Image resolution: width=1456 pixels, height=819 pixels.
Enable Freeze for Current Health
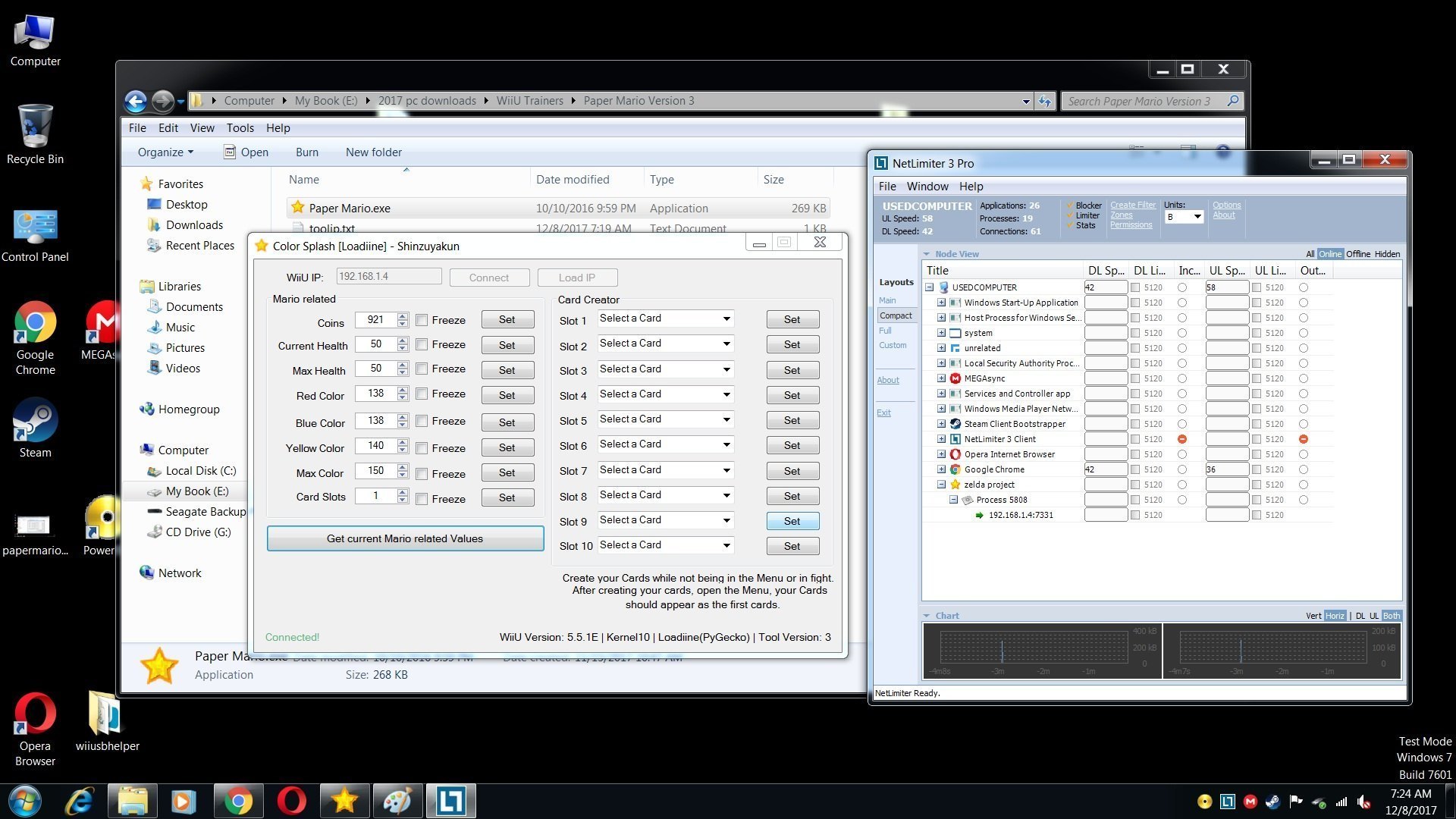(x=422, y=344)
